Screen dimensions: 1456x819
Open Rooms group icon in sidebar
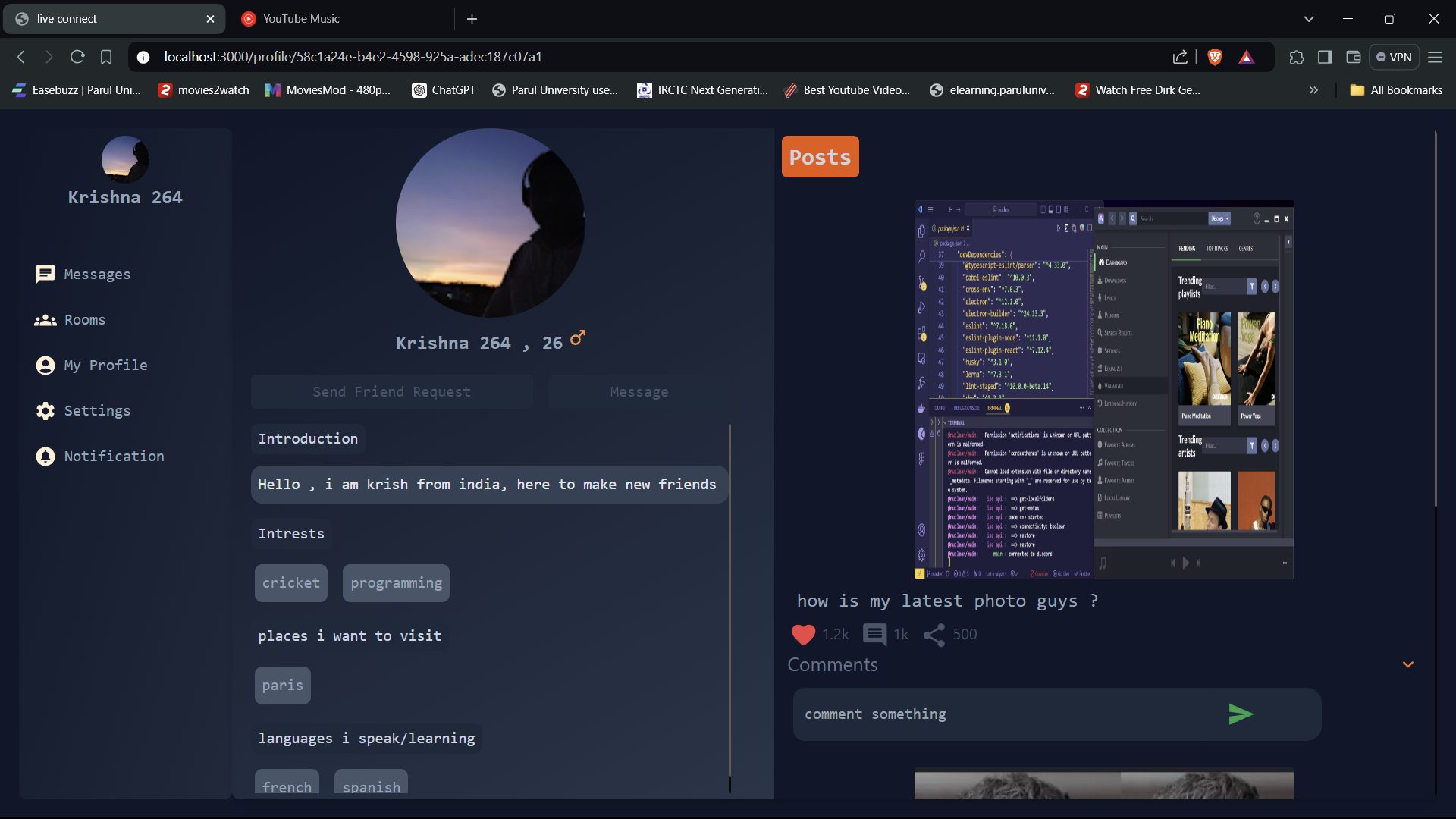tap(45, 320)
